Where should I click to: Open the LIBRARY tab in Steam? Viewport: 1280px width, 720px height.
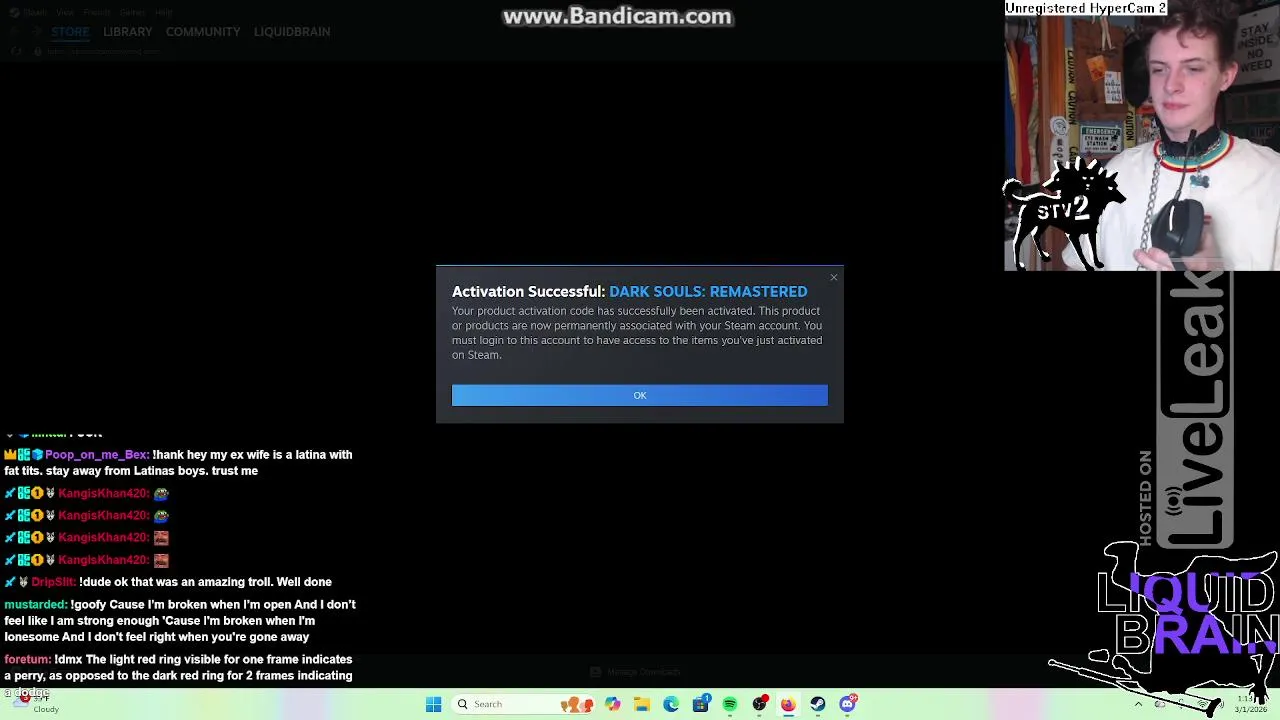tap(128, 32)
